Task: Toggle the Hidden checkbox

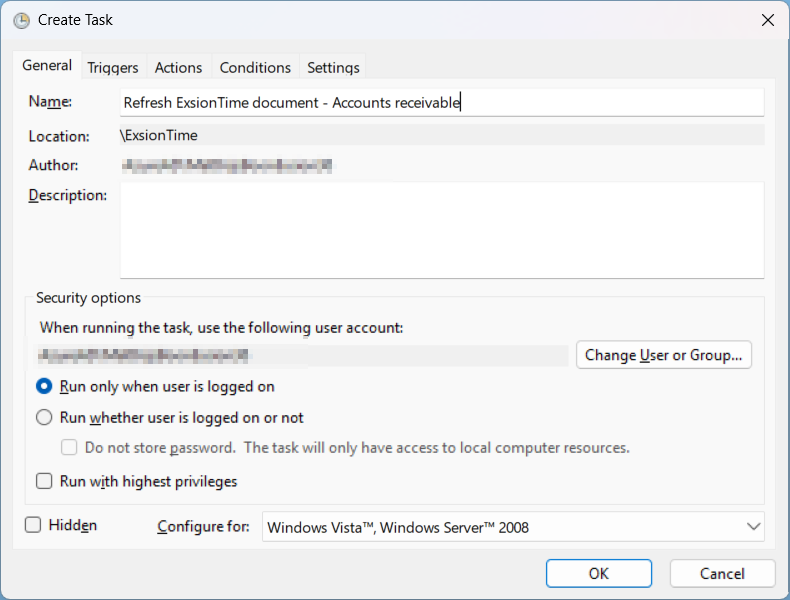Action: point(33,525)
